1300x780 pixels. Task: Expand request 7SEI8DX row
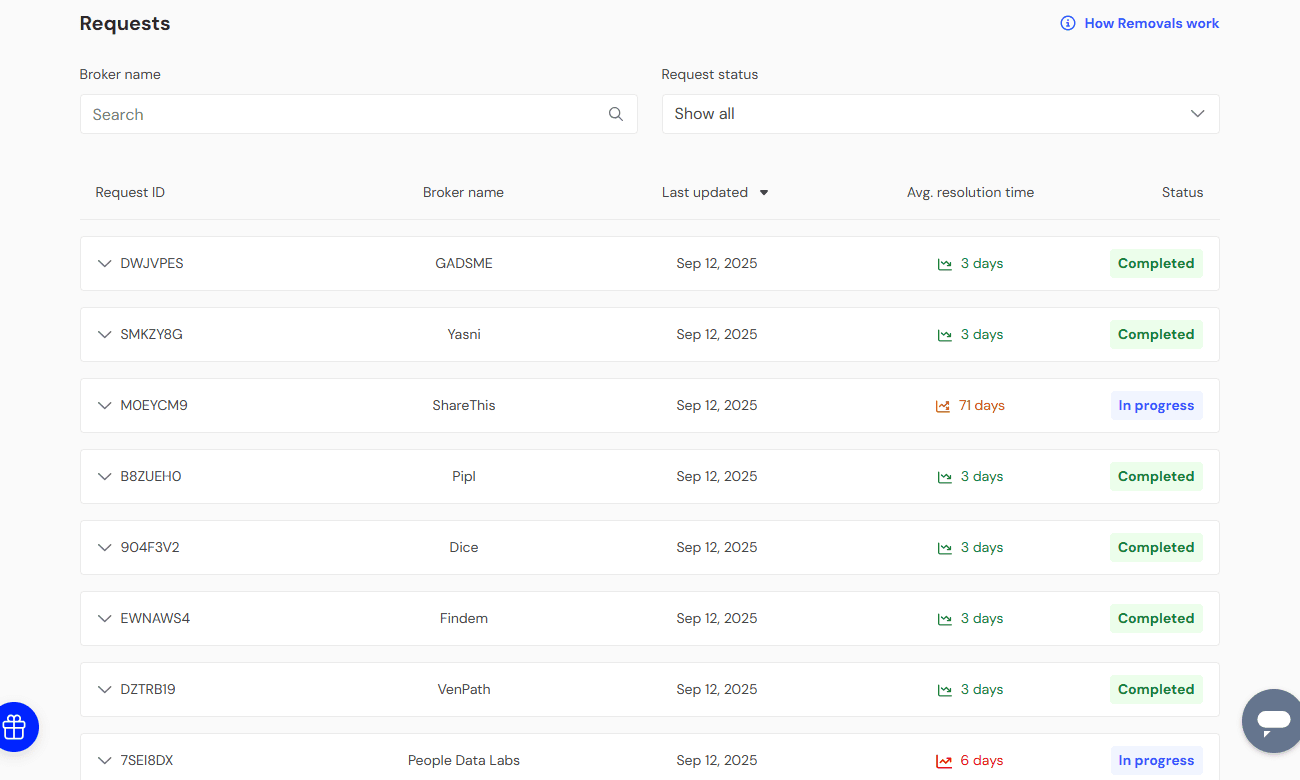point(104,761)
